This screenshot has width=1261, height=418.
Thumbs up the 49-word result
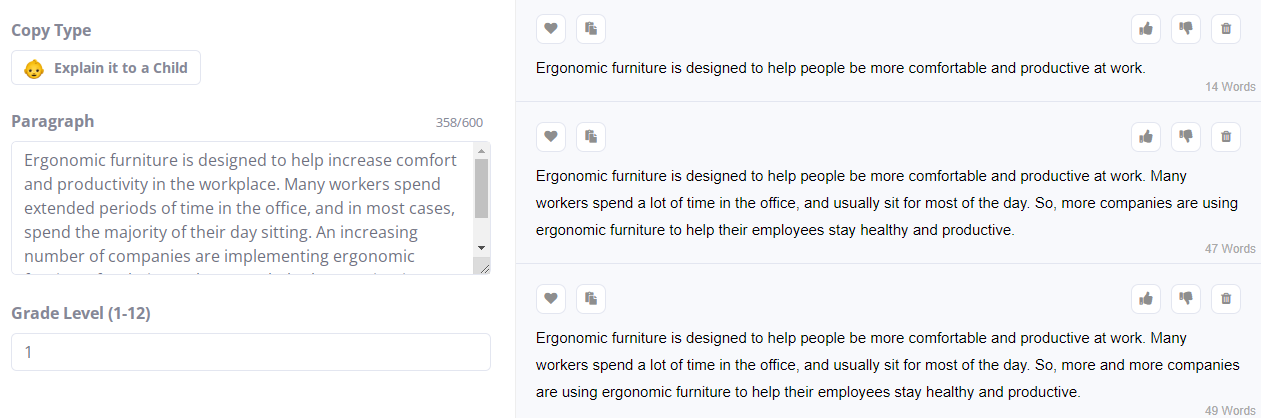point(1146,298)
